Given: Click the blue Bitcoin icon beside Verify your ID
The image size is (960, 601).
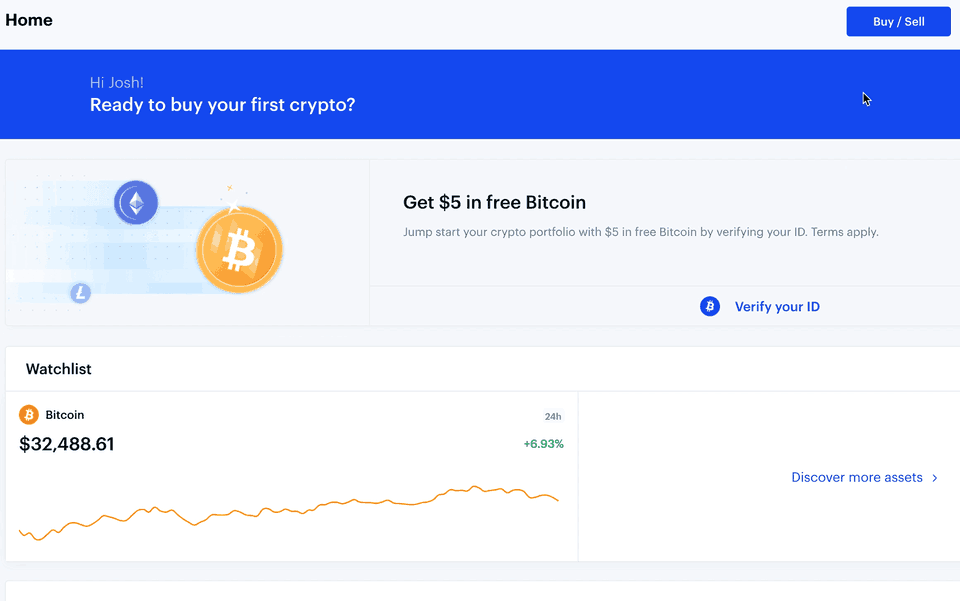Looking at the screenshot, I should pyautogui.click(x=710, y=307).
